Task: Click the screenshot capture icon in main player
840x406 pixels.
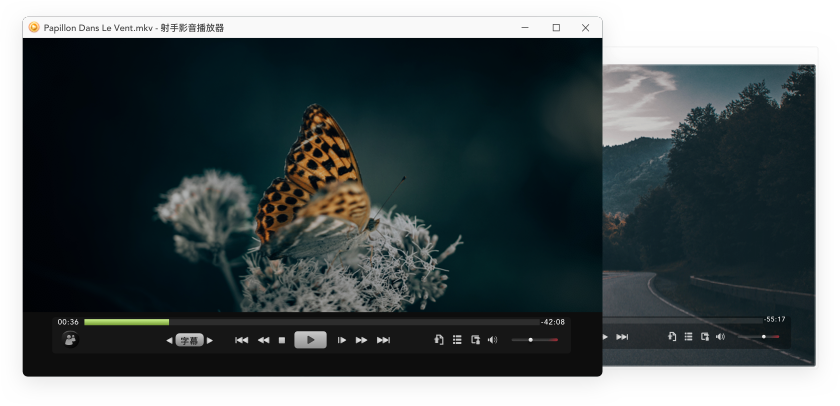Action: pyautogui.click(x=475, y=340)
